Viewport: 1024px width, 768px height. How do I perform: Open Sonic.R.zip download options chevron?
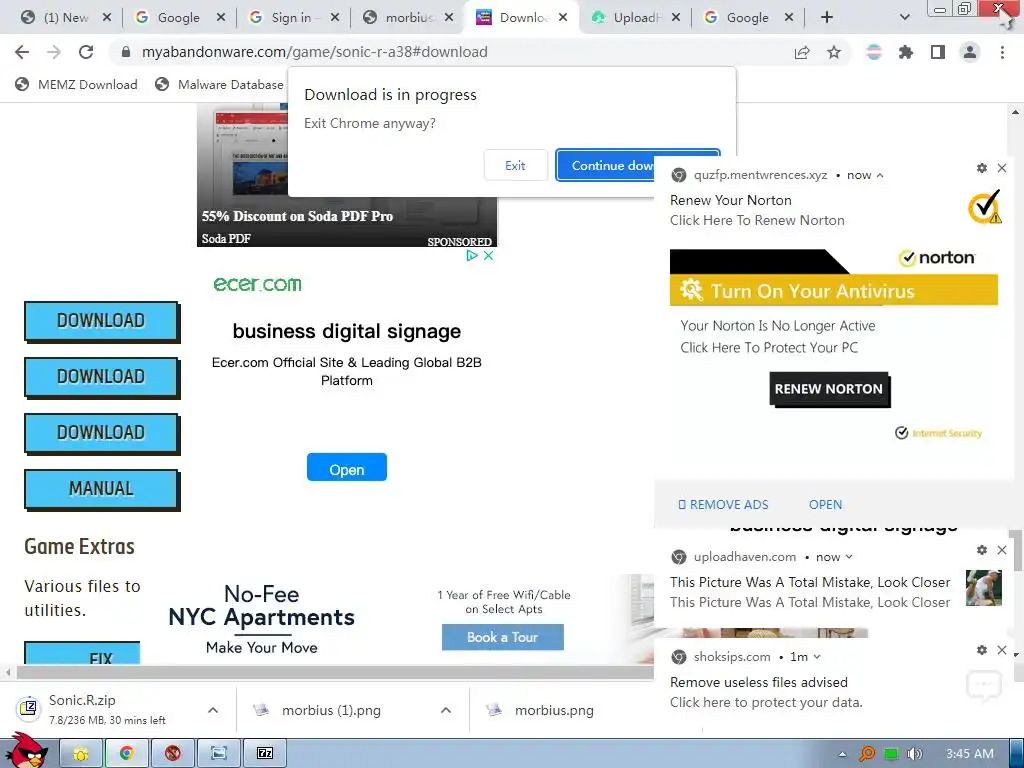(213, 710)
